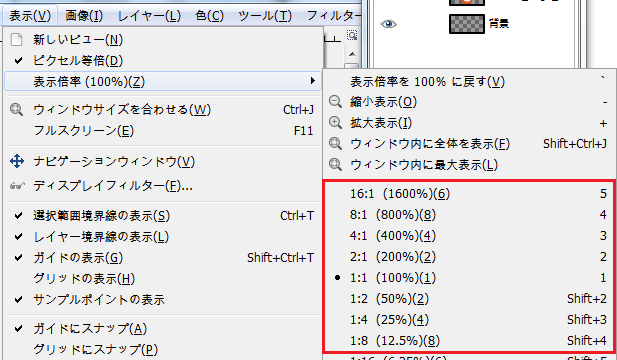Open the 表示(V) menu
Viewport: 617px width, 360px height.
pyautogui.click(x=30, y=16)
